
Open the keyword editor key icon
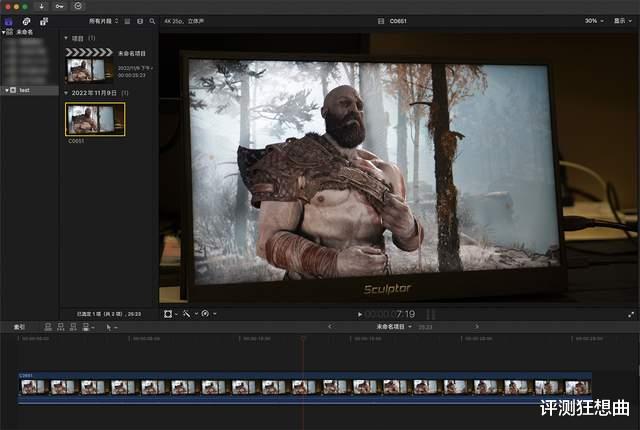coord(60,6)
